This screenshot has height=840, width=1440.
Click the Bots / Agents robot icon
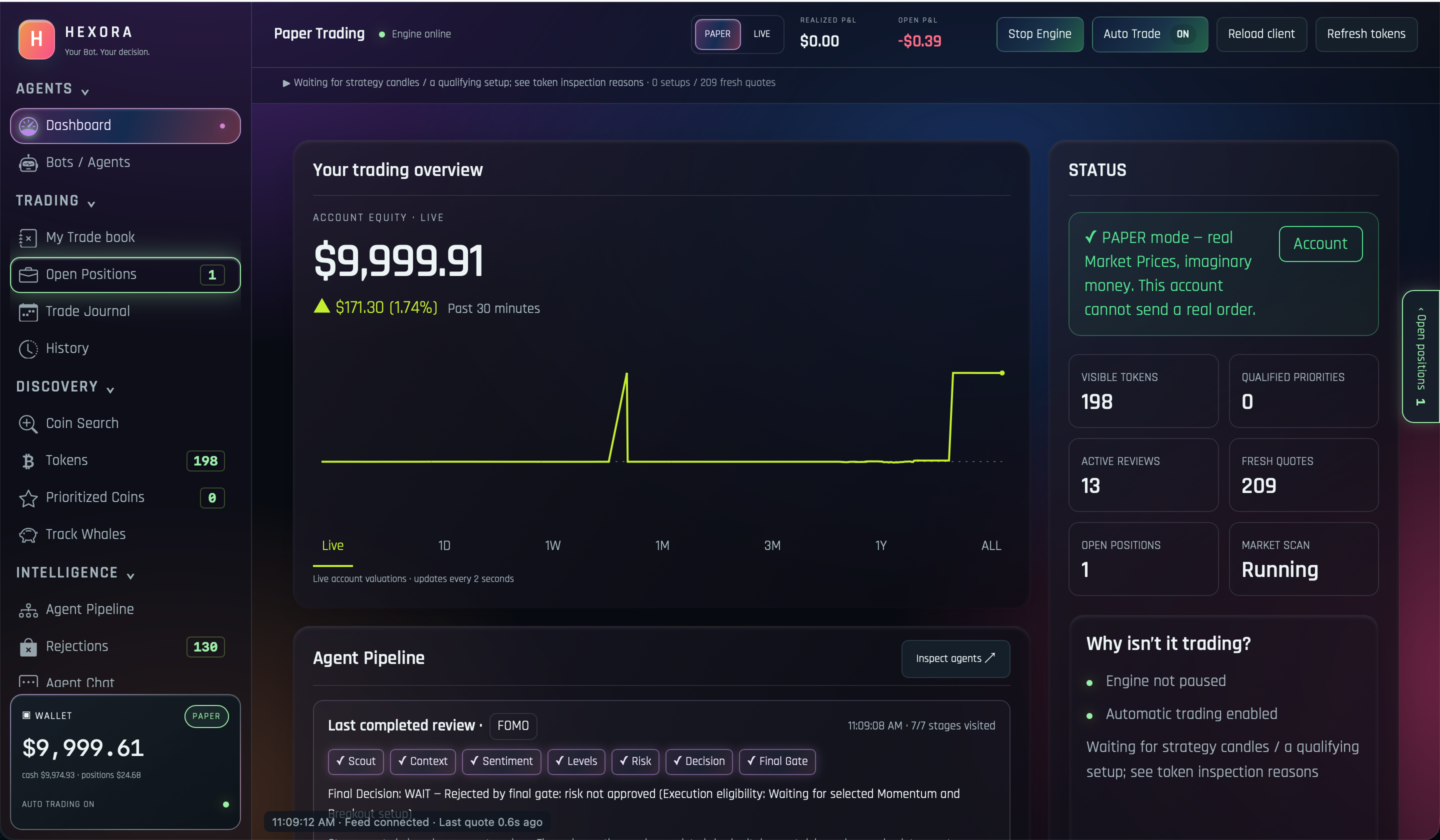point(28,163)
